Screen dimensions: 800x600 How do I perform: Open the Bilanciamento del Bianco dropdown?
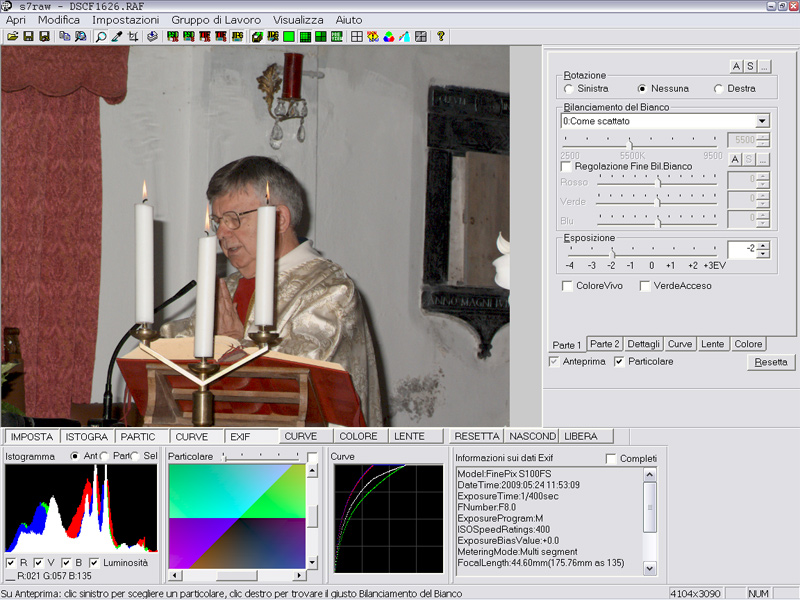tap(762, 121)
